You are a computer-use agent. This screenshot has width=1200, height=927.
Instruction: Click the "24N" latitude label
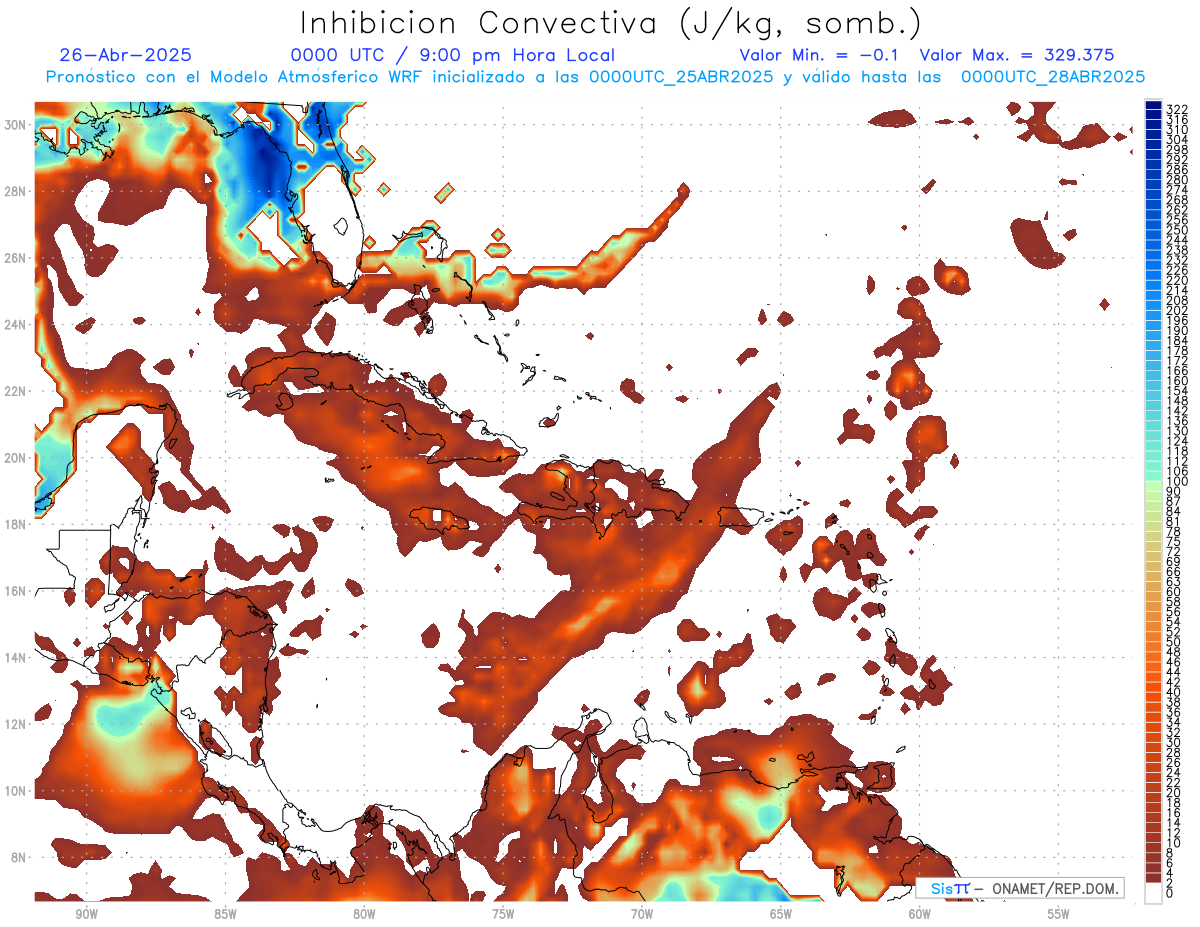coord(17,325)
